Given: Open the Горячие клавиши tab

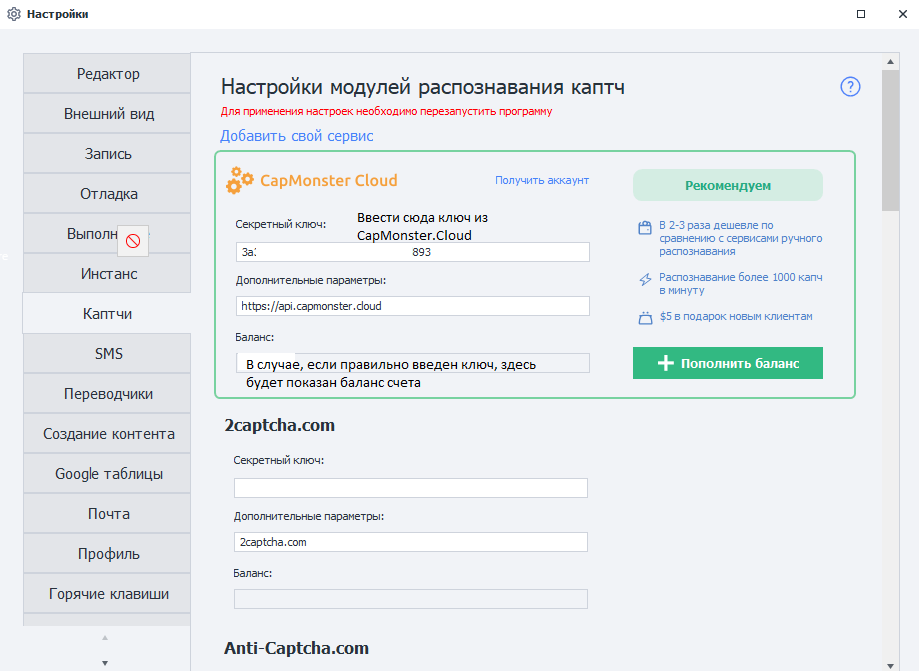Looking at the screenshot, I should 107,594.
